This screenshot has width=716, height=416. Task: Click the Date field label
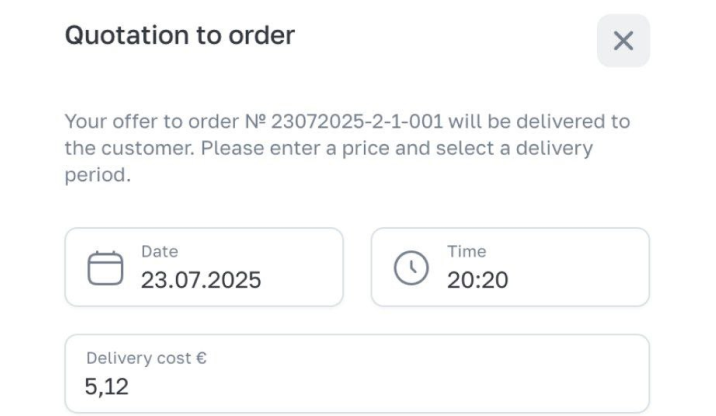(159, 252)
